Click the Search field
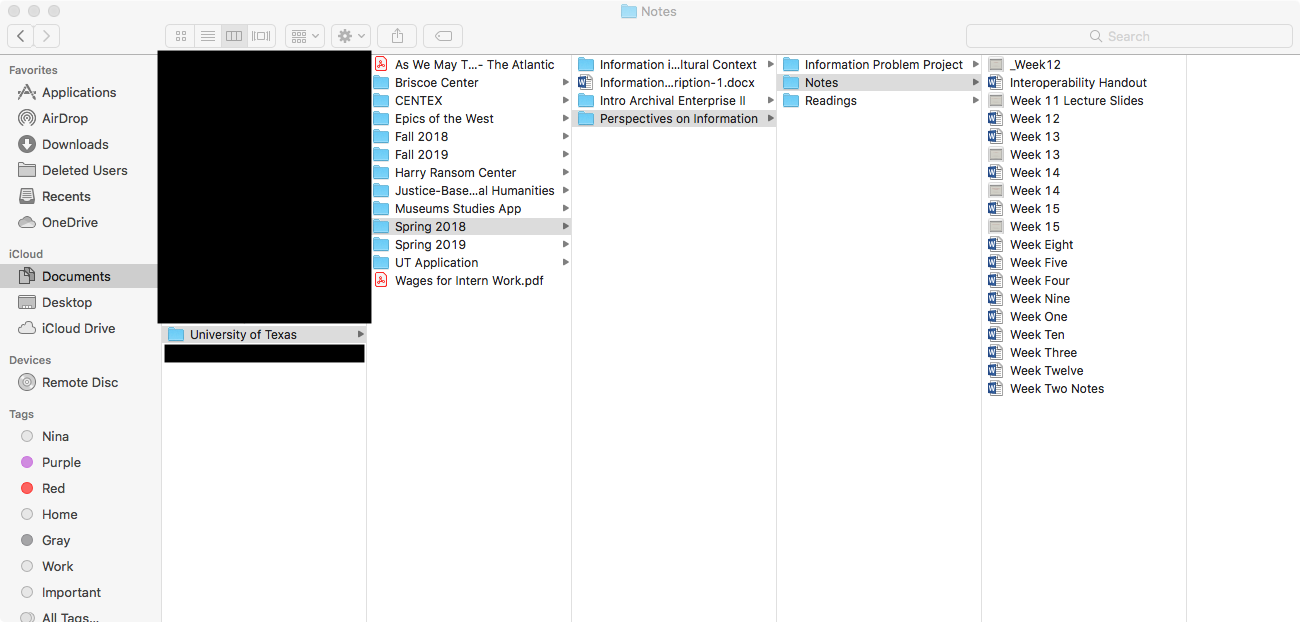Image resolution: width=1300 pixels, height=622 pixels. click(x=1129, y=36)
